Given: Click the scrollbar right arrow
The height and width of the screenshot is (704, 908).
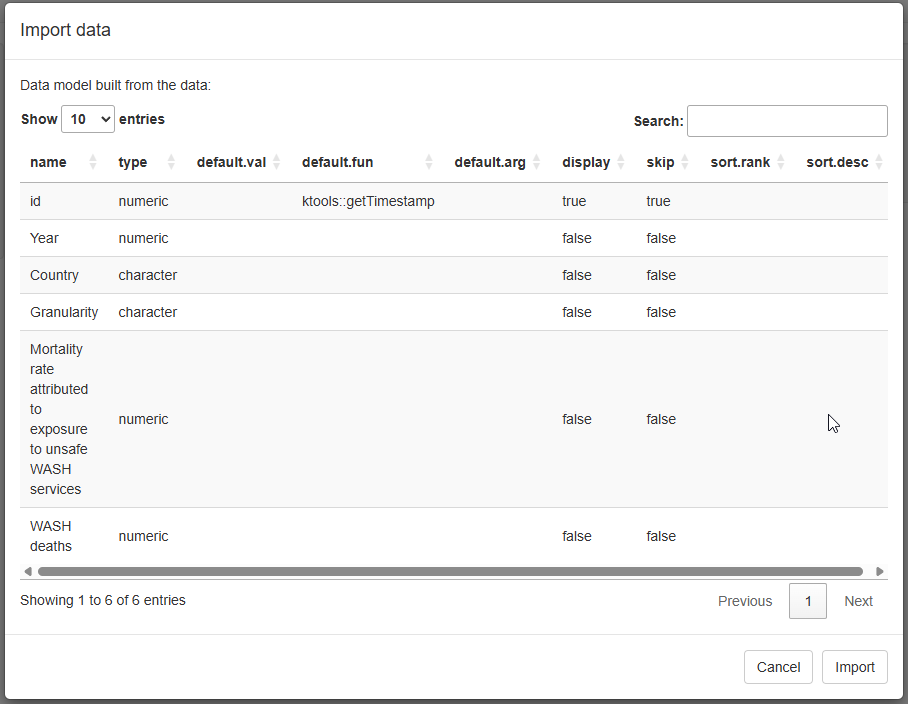Looking at the screenshot, I should pyautogui.click(x=880, y=572).
